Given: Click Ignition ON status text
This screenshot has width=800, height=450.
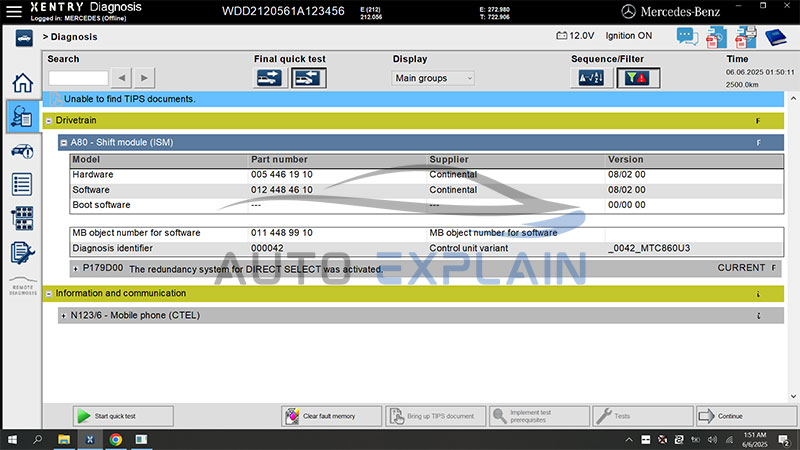Looking at the screenshot, I should [x=629, y=36].
